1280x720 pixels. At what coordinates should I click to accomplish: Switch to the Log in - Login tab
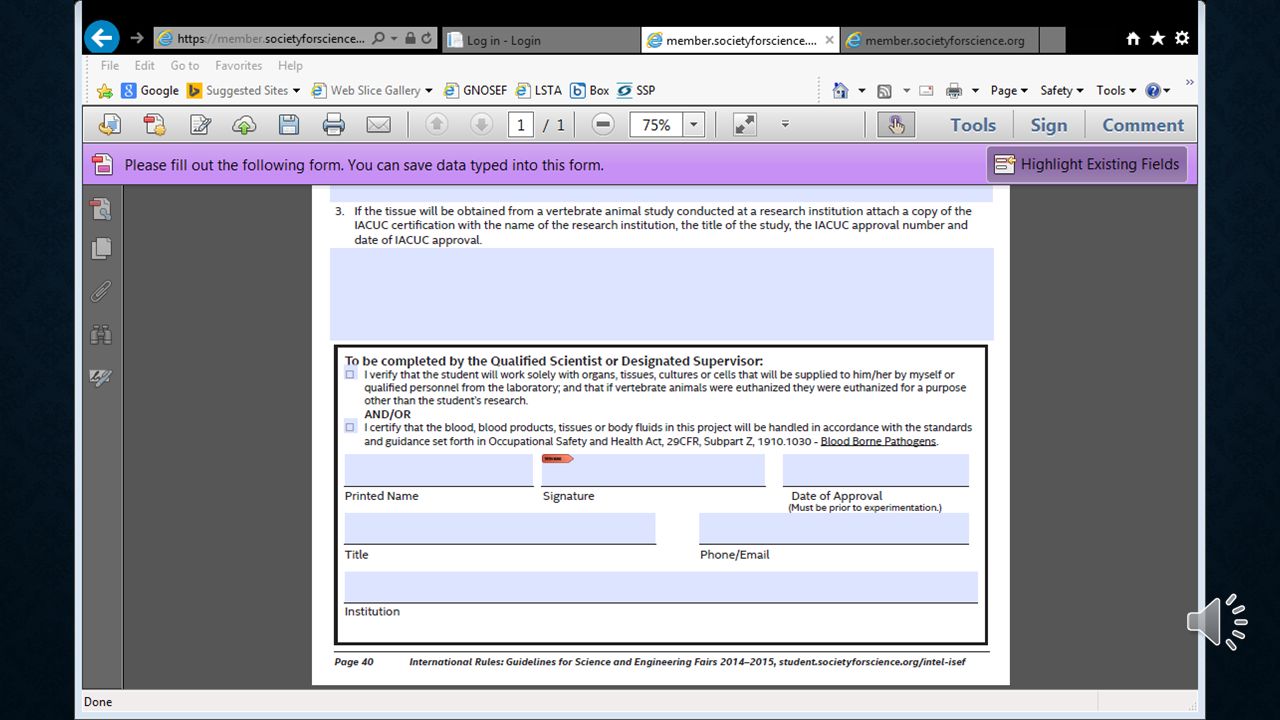point(540,40)
